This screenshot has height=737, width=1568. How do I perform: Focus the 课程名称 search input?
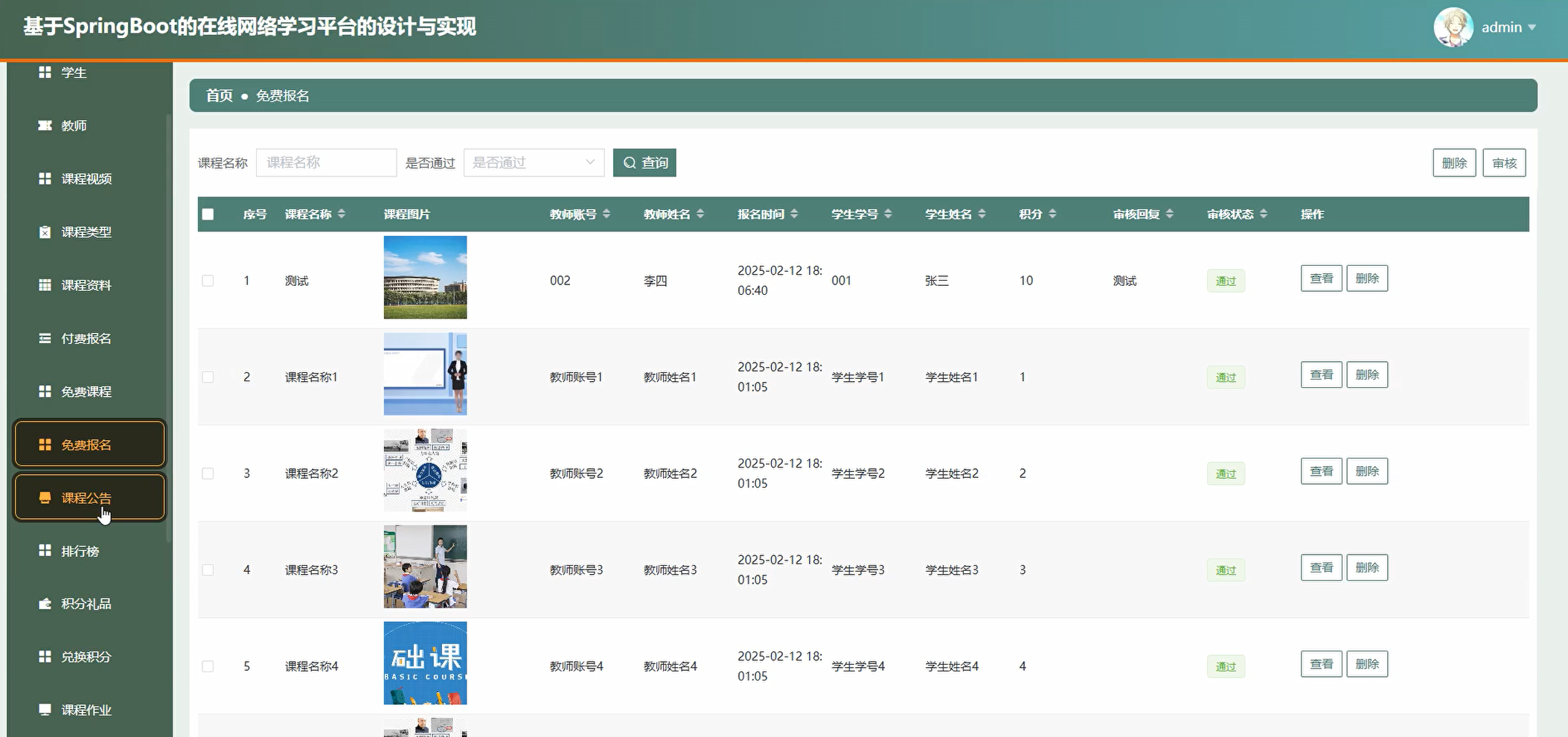(326, 162)
